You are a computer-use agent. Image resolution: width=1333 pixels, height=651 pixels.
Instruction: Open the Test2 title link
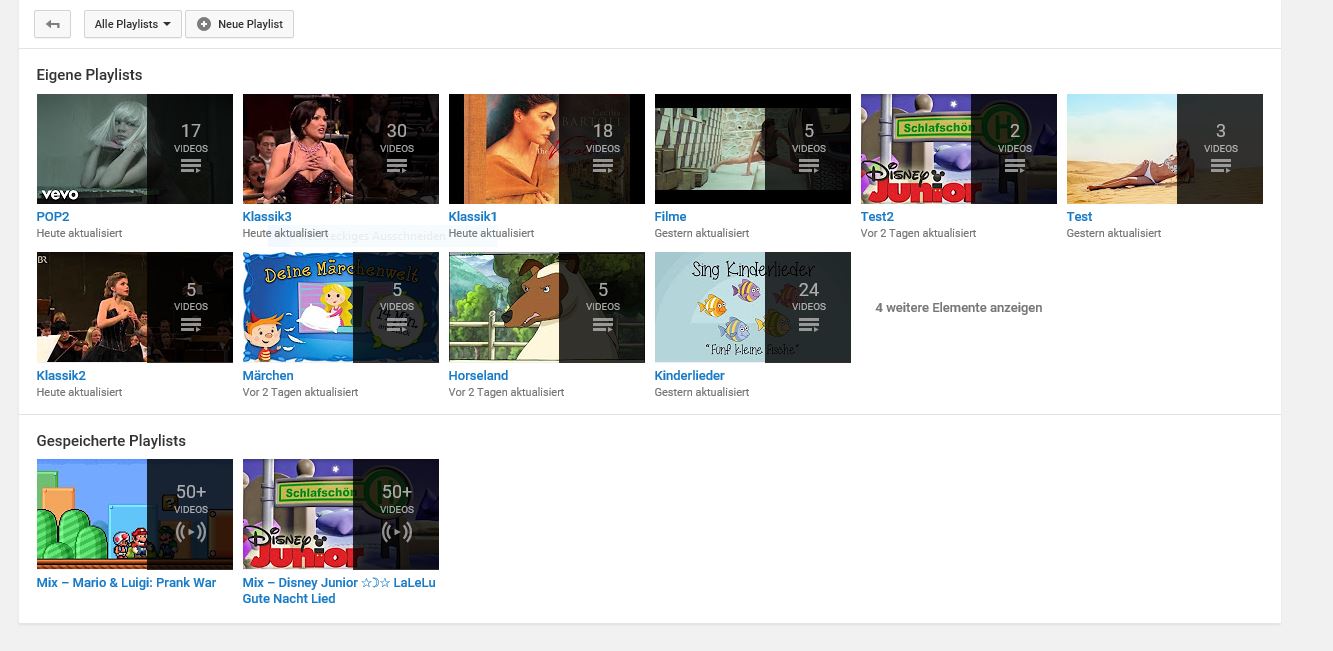tap(877, 216)
